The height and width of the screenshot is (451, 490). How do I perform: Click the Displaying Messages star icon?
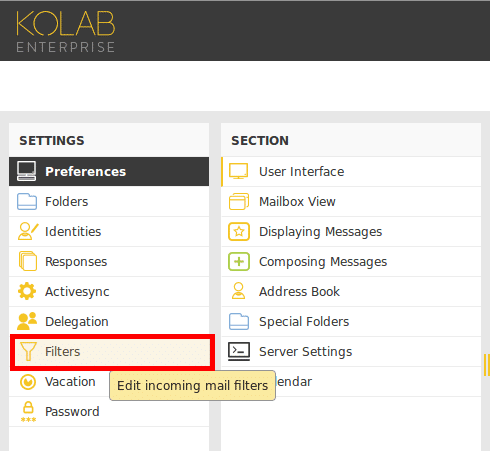click(239, 231)
